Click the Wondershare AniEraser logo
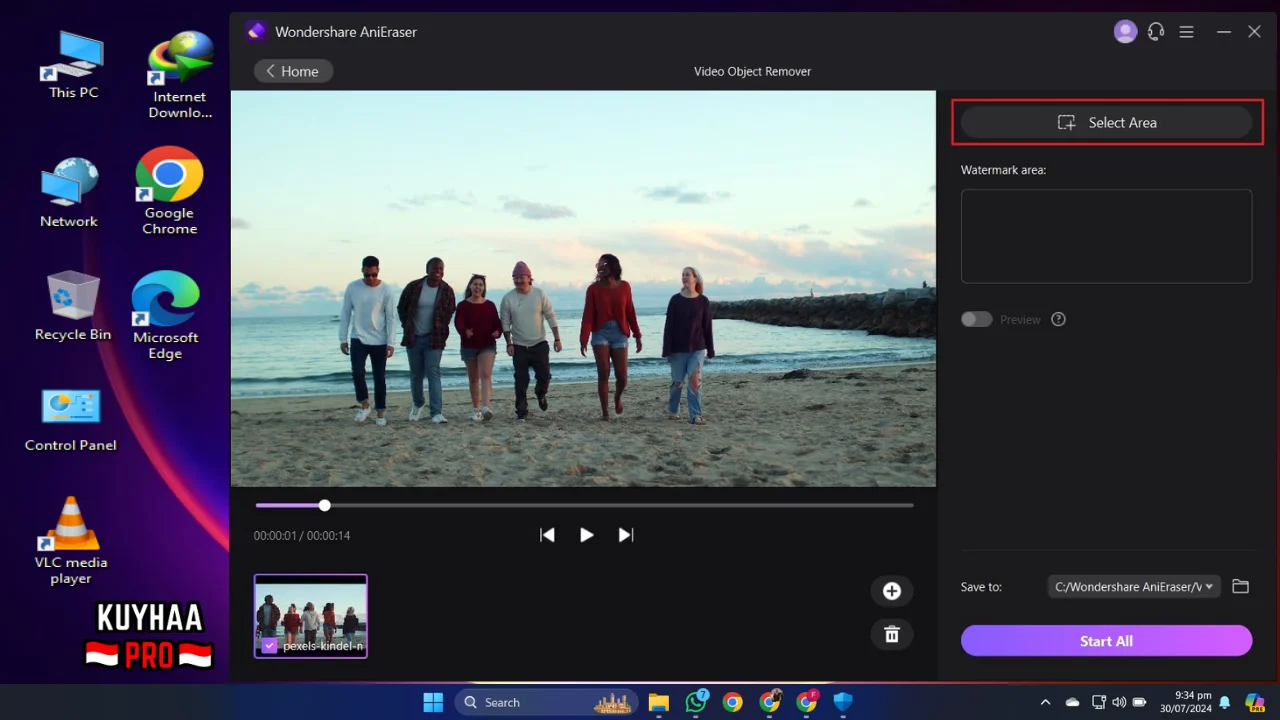The width and height of the screenshot is (1280, 720). 257,32
